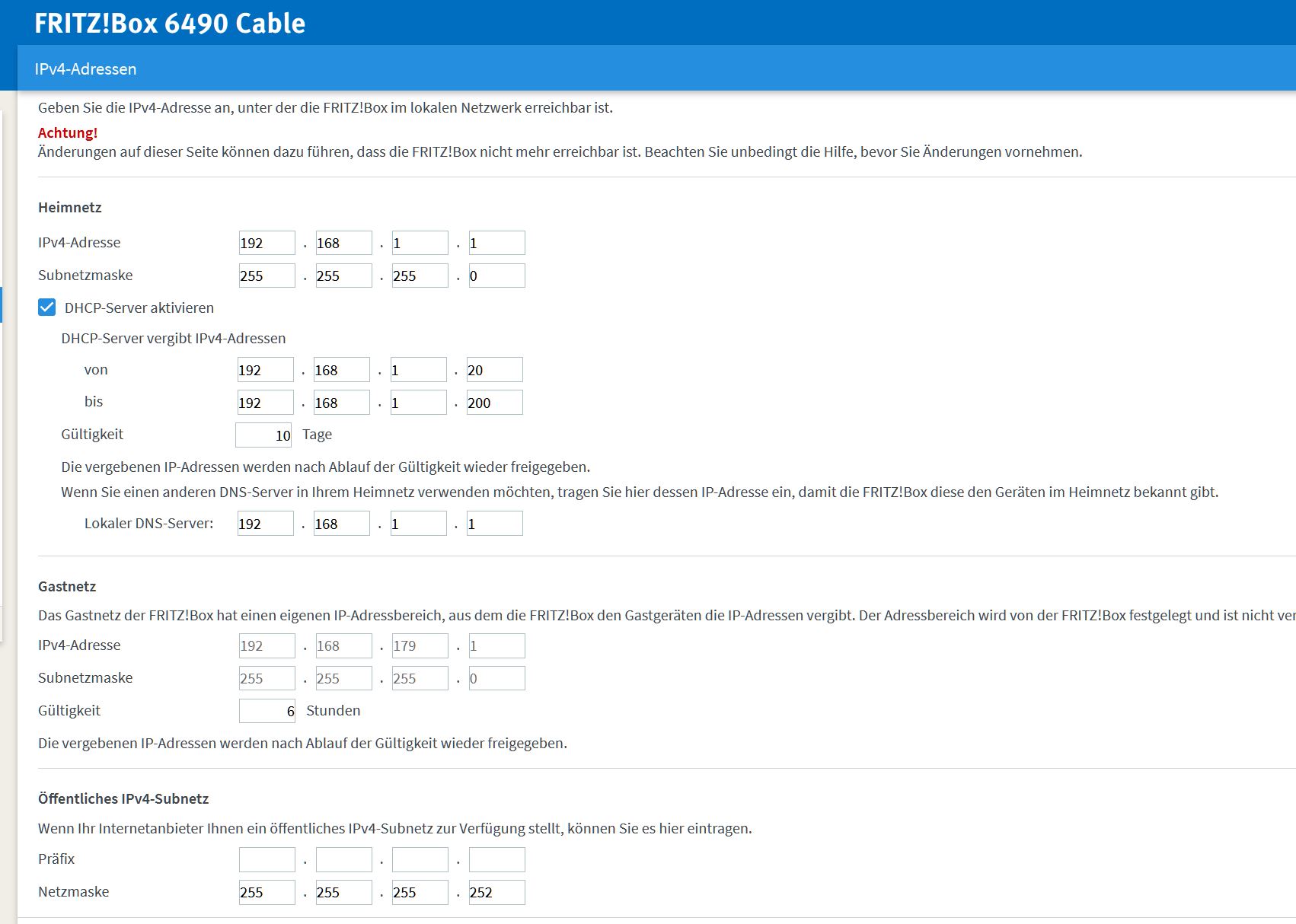Click the 'Tage' unit label

(317, 435)
